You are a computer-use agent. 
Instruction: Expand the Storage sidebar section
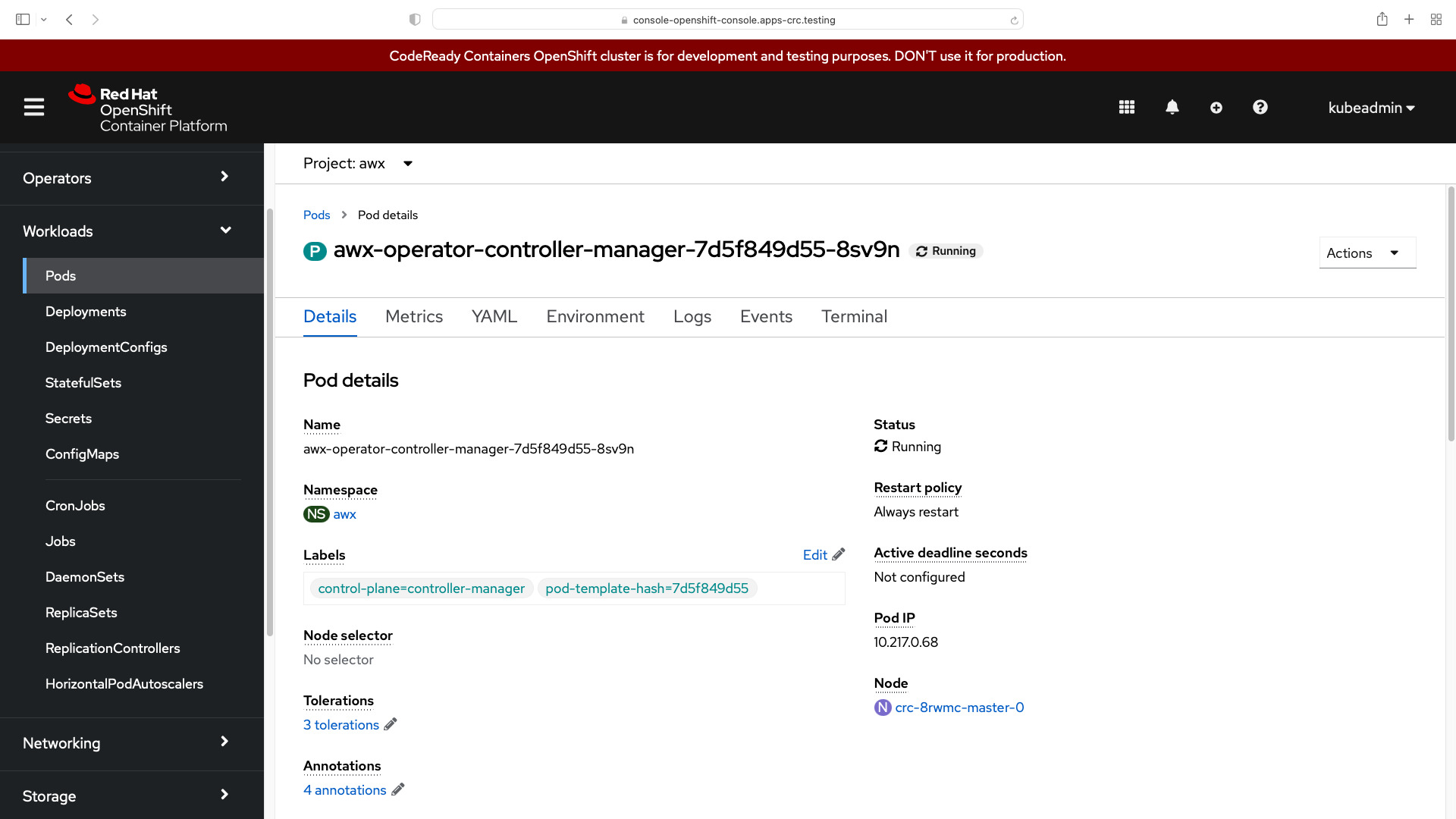(49, 796)
